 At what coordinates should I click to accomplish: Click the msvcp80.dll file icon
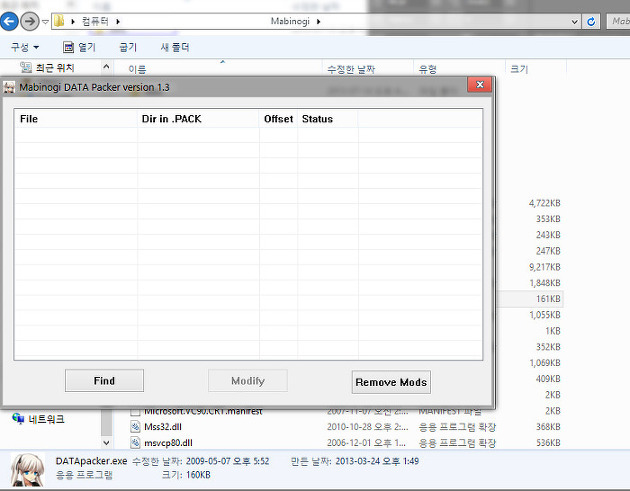pyautogui.click(x=135, y=443)
